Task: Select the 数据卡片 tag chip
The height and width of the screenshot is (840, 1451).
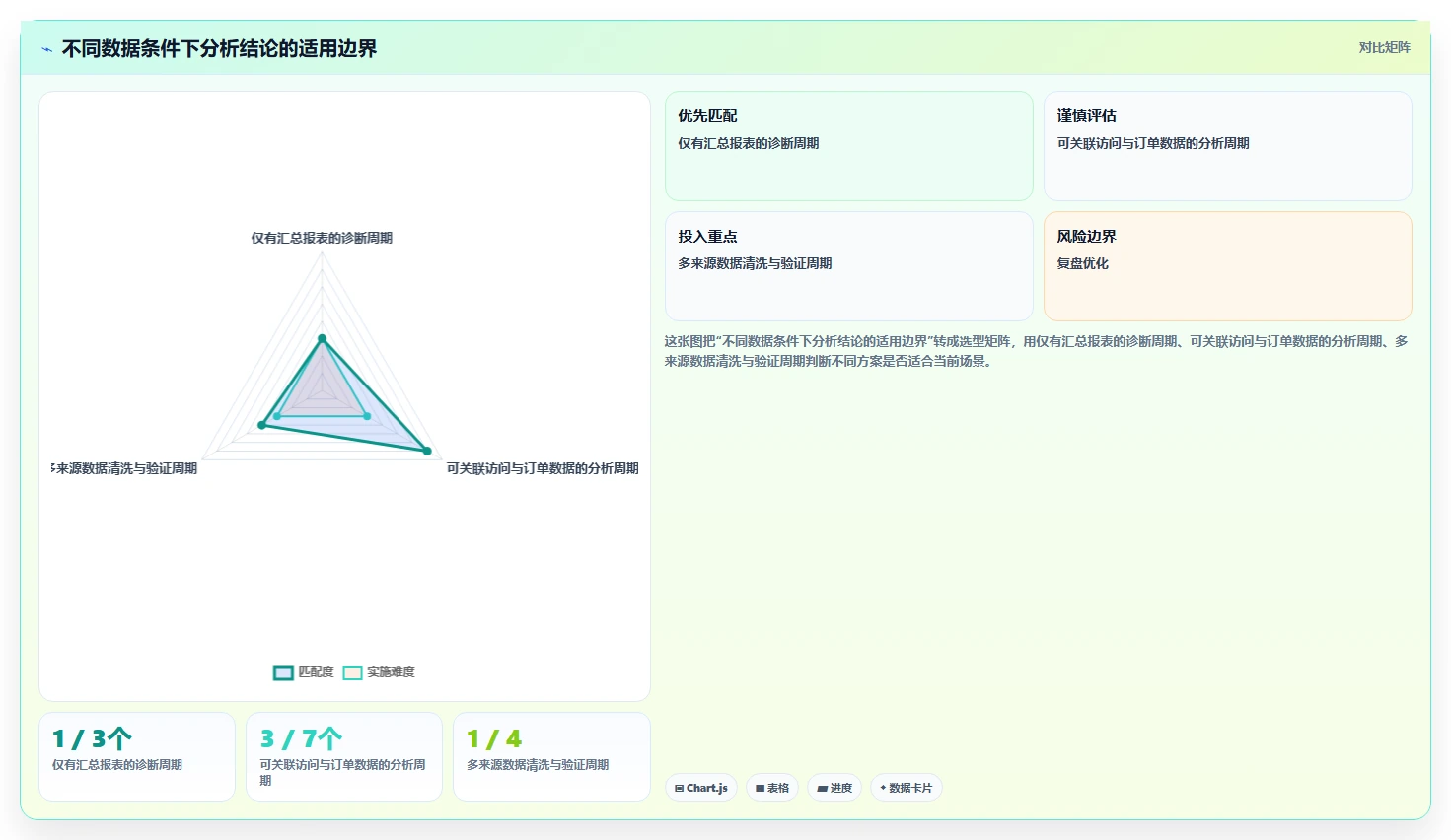Action: tap(907, 788)
